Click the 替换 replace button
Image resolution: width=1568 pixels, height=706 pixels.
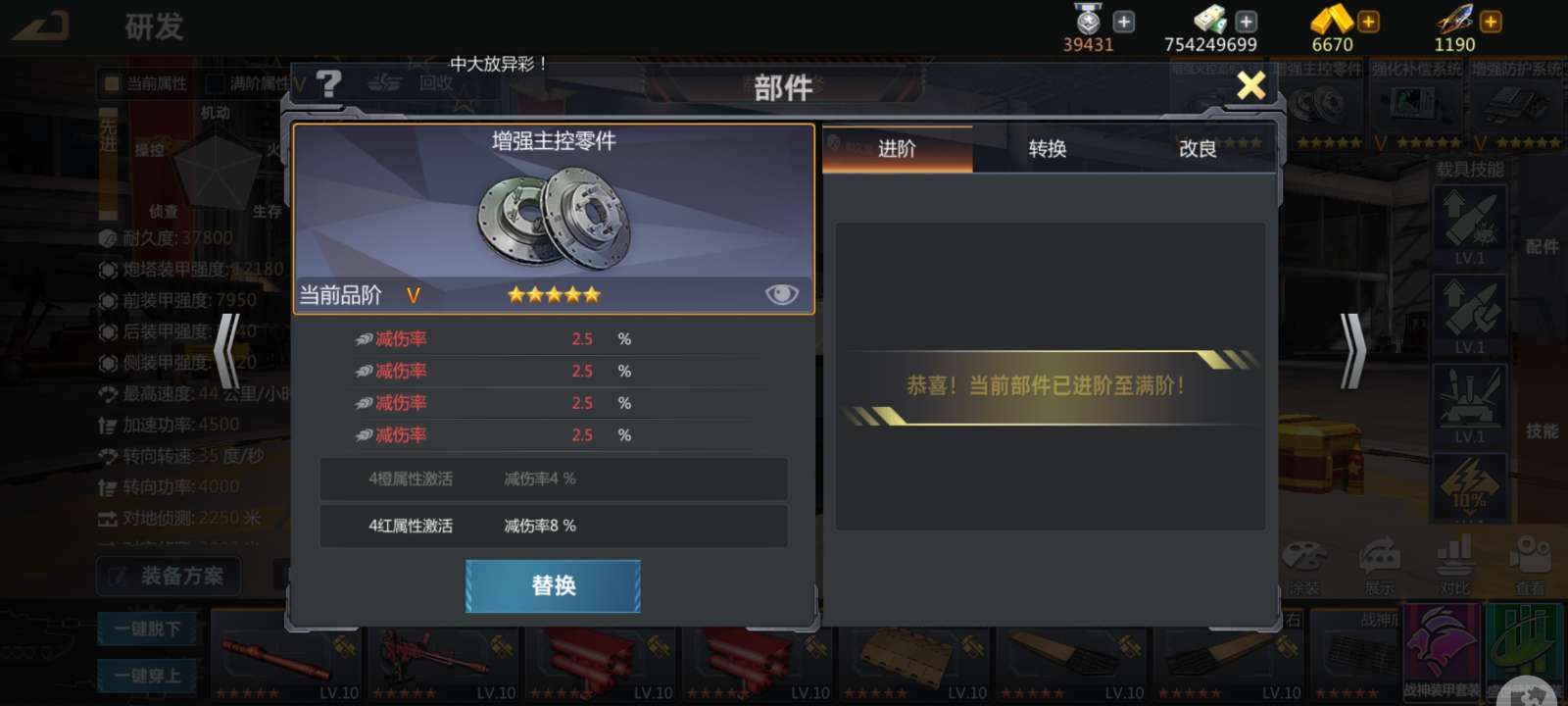click(x=553, y=585)
